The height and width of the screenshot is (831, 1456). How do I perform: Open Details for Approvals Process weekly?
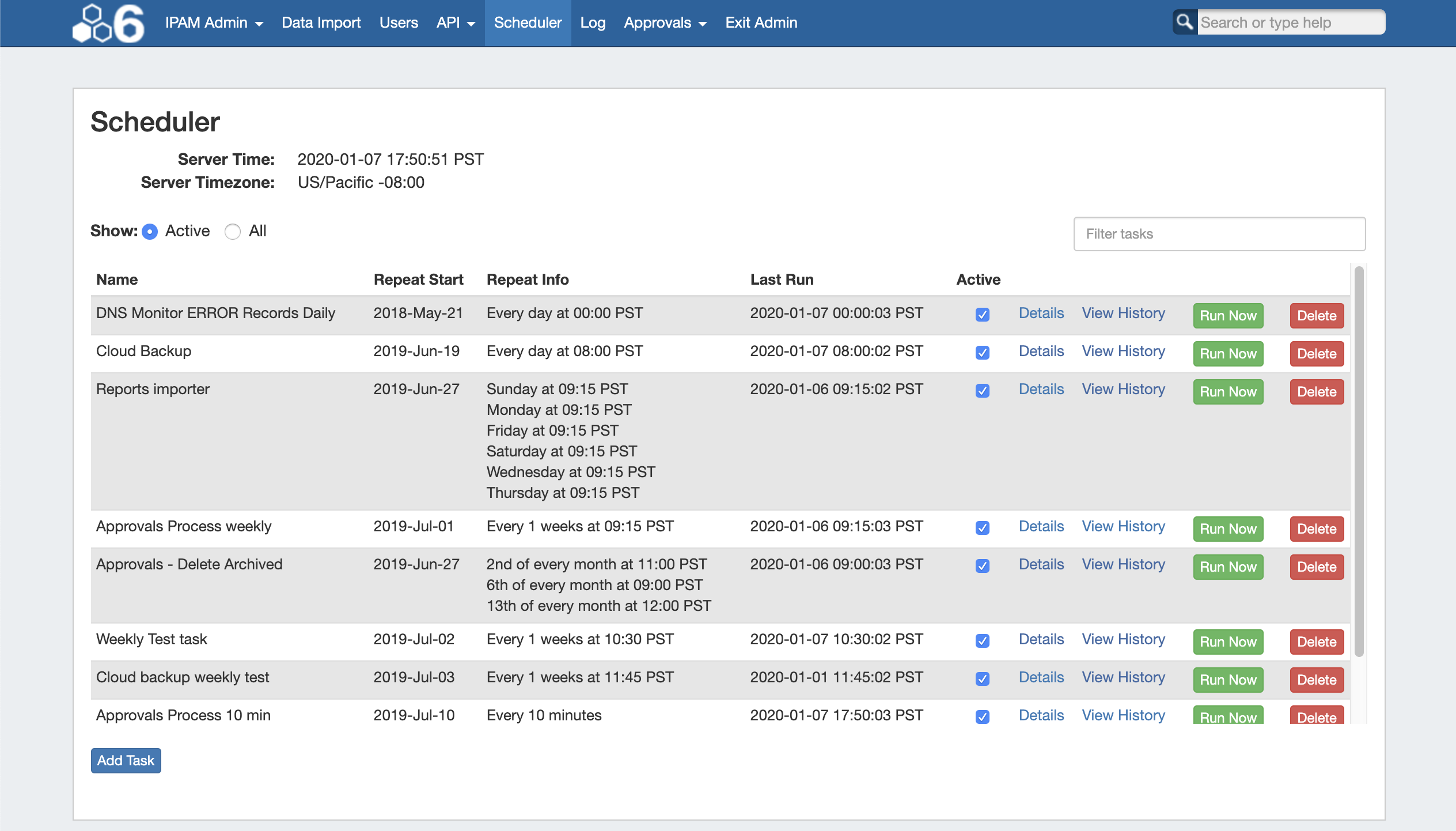point(1041,526)
